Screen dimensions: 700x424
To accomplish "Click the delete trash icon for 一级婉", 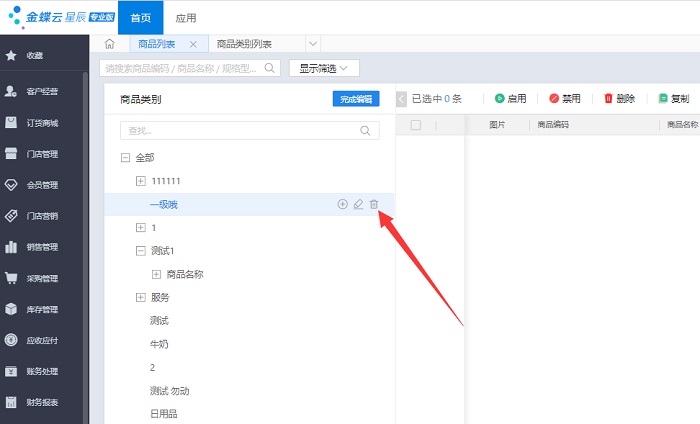I will (374, 204).
